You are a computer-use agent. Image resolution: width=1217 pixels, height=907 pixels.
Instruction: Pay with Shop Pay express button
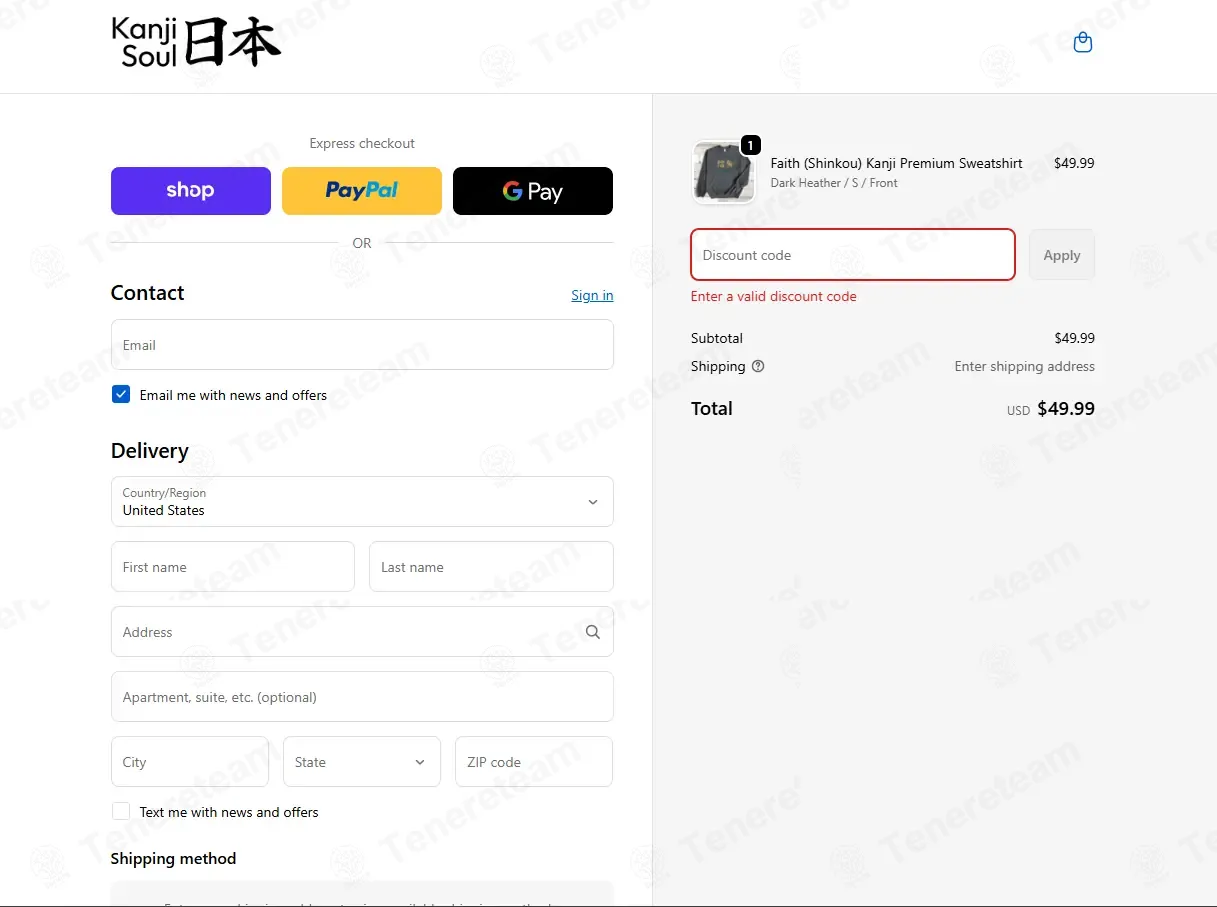(x=191, y=191)
